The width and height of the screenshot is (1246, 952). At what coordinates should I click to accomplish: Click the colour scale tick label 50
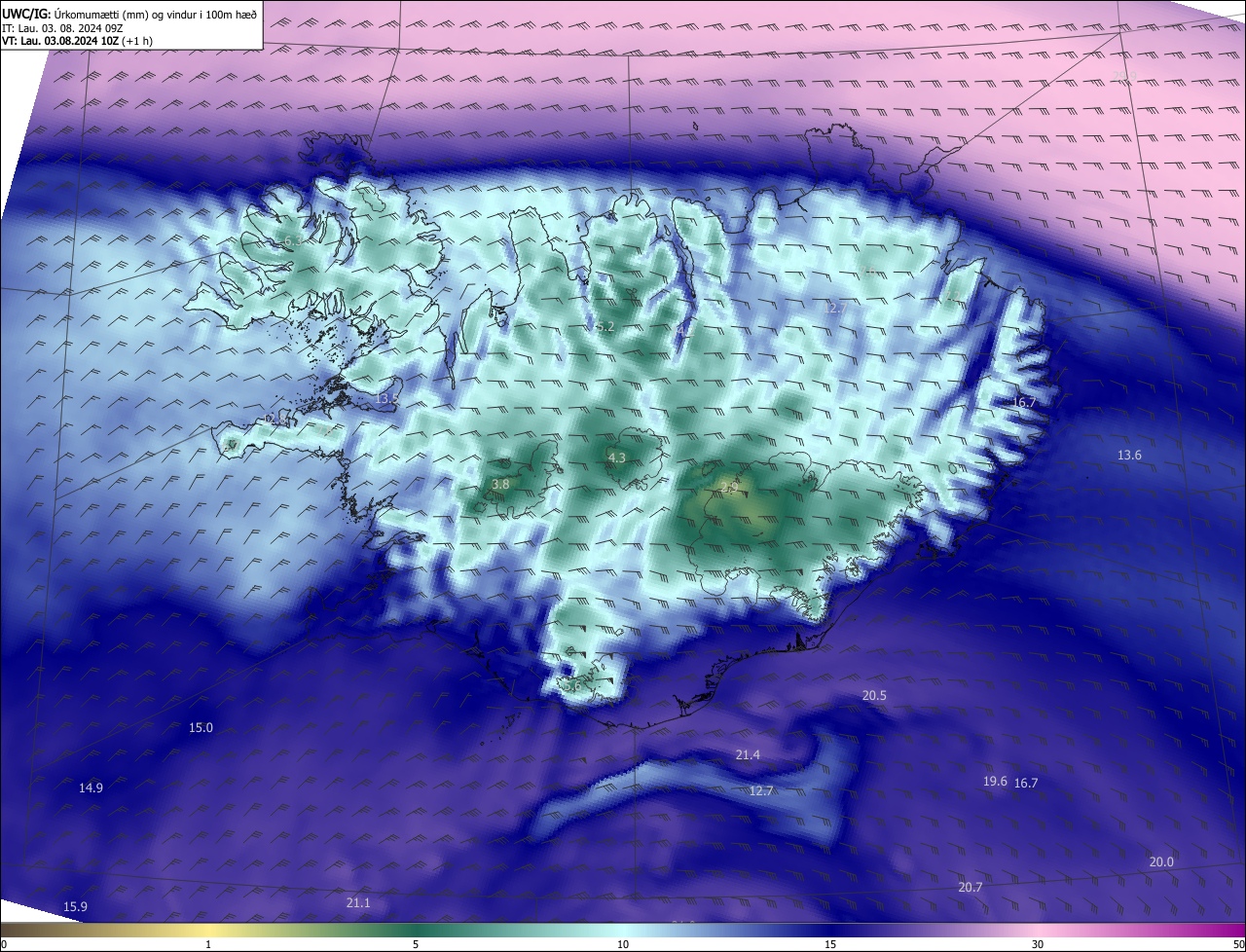1238,944
